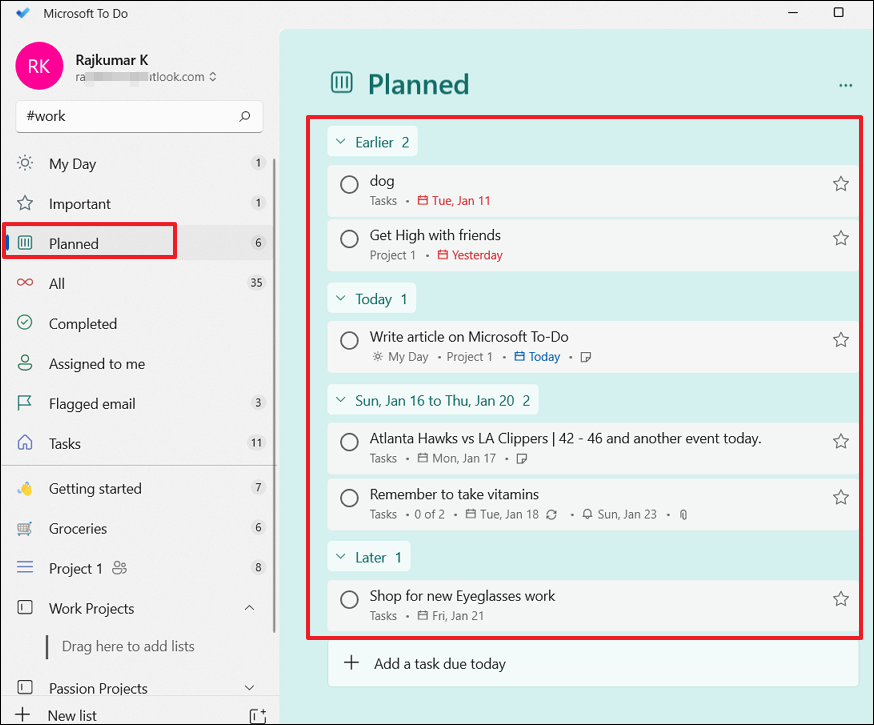Open the Project 1 list
The height and width of the screenshot is (725, 874).
[138, 568]
